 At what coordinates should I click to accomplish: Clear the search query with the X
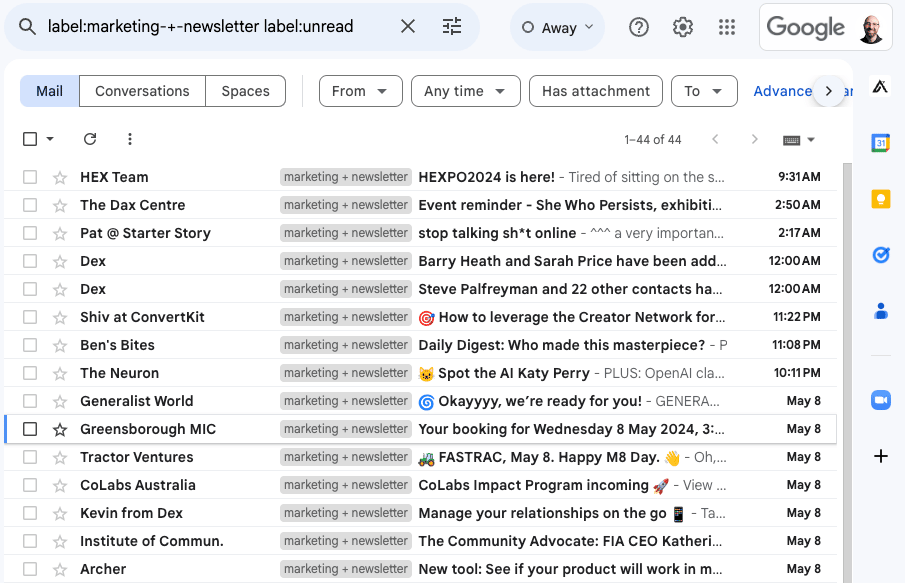pyautogui.click(x=408, y=27)
